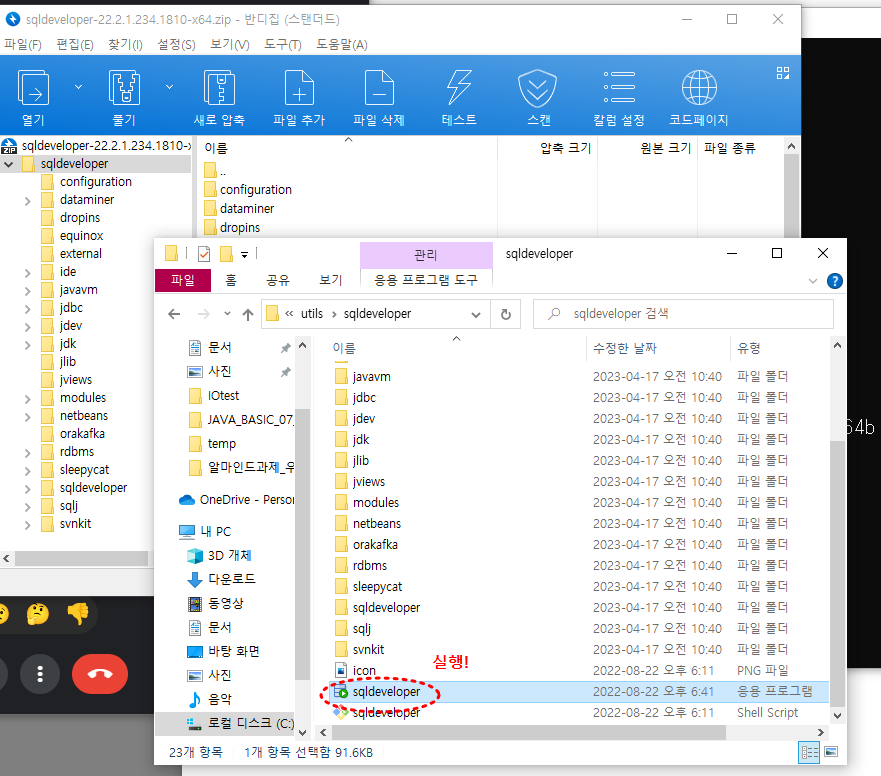Screen dimensions: 881x776
Task: Select equinox folder in Bandizip tree
Action: click(x=81, y=236)
